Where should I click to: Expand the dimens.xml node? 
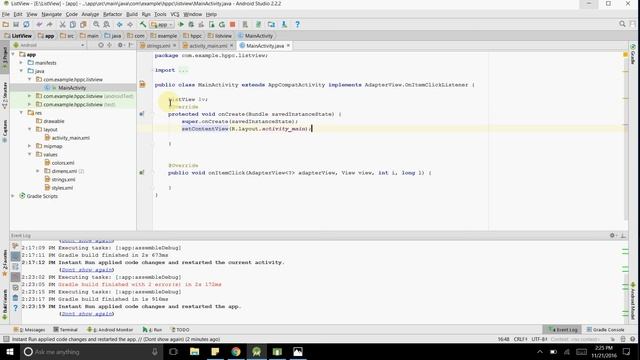click(x=38, y=171)
